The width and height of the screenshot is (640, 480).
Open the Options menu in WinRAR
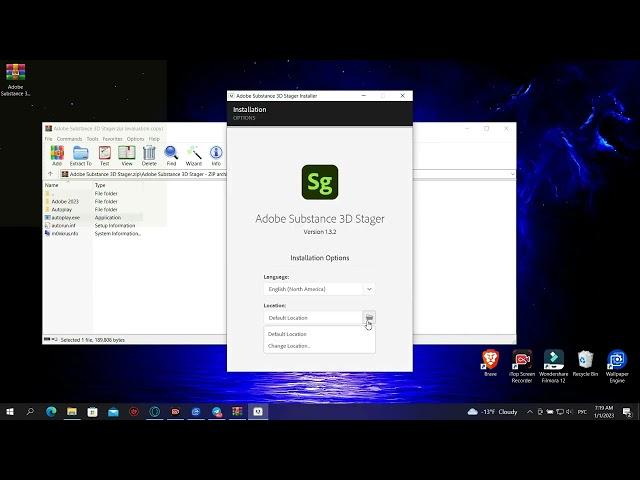pyautogui.click(x=136, y=139)
